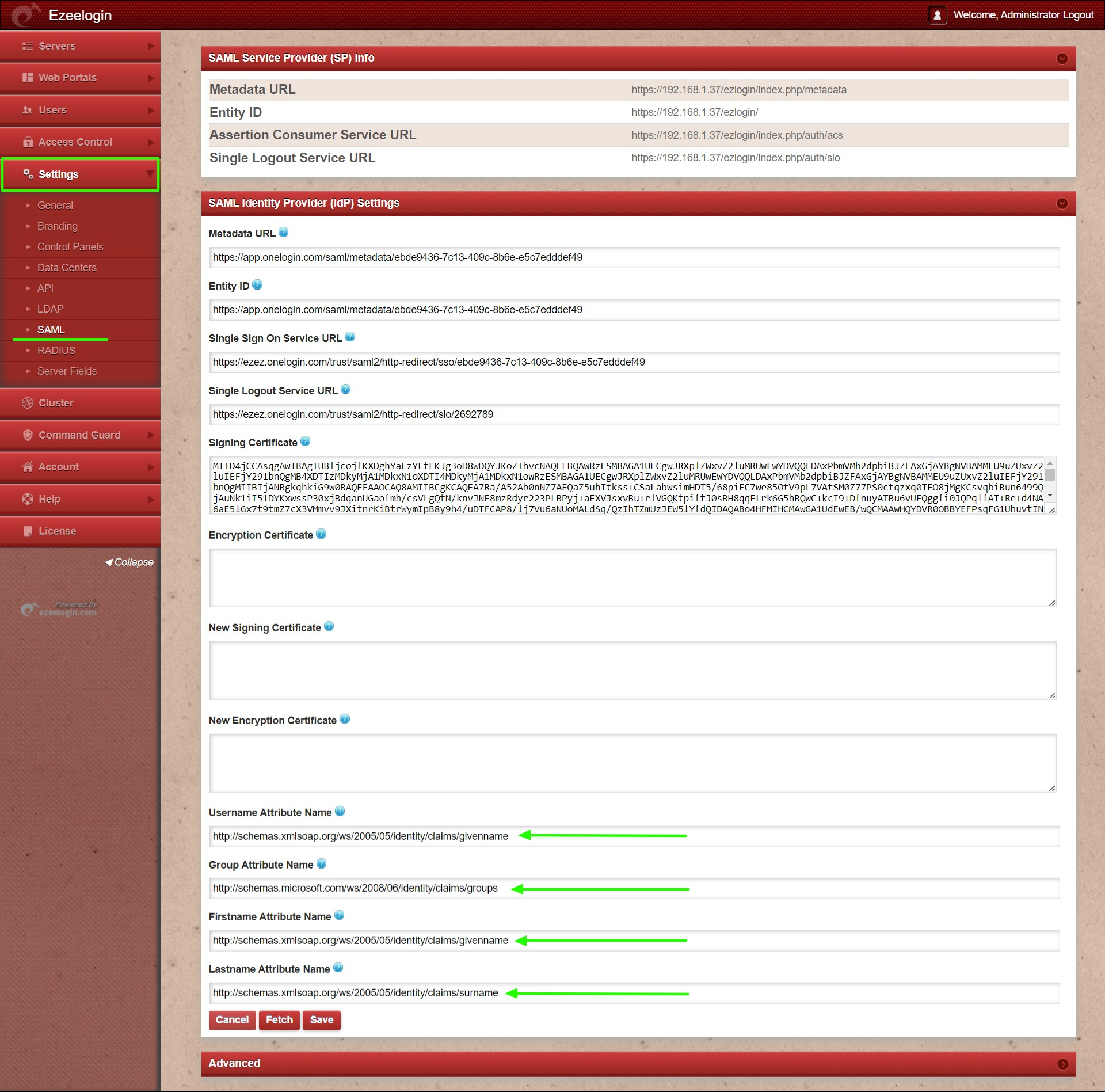Image resolution: width=1105 pixels, height=1092 pixels.
Task: Click the IdP Metadata URL input field
Action: [634, 257]
